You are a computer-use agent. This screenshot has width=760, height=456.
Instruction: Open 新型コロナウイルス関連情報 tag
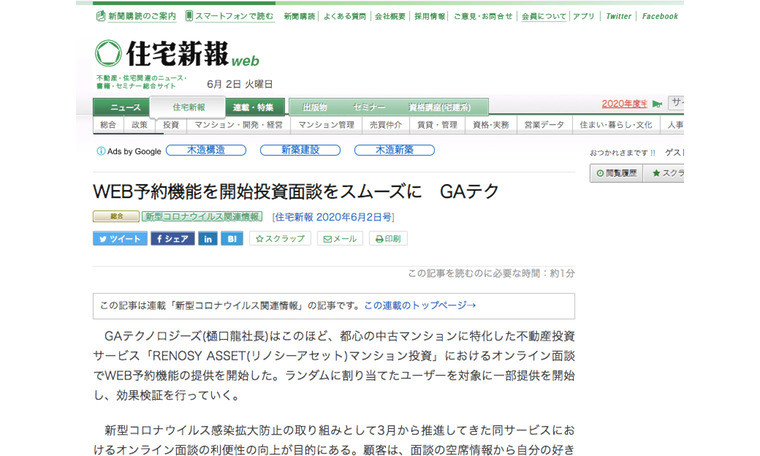201,216
